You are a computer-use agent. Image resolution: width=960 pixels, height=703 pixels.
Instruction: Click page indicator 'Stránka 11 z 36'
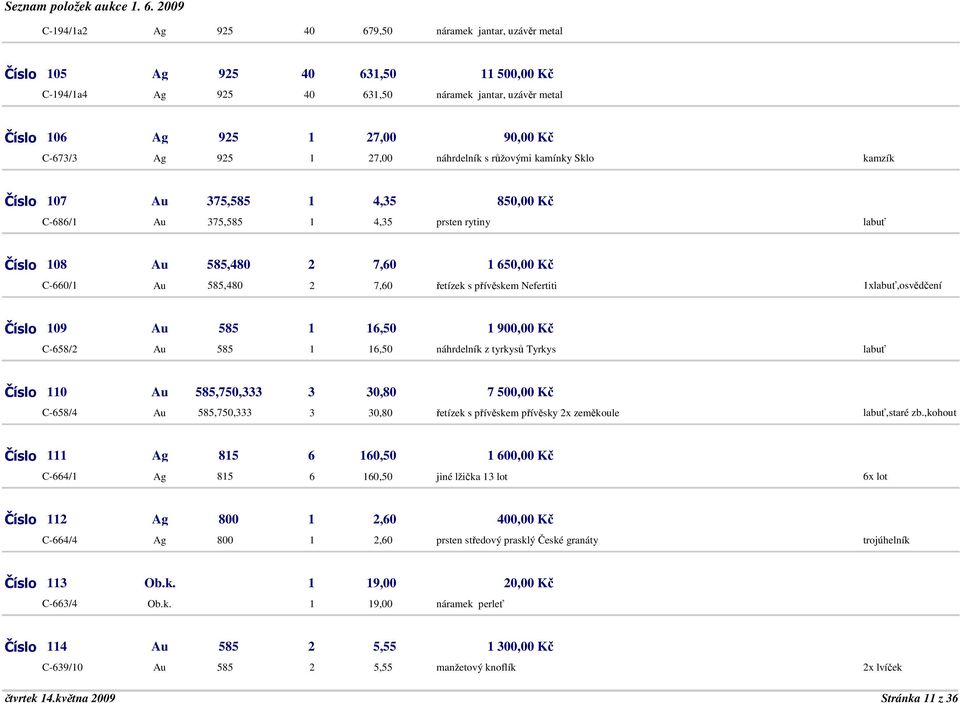coord(917,696)
